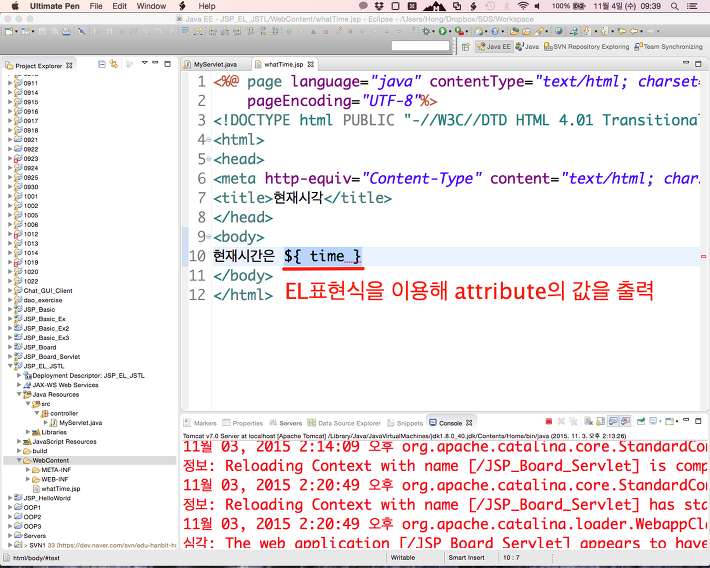
Task: Minimize the Project Explorer panel
Action: (x=155, y=63)
